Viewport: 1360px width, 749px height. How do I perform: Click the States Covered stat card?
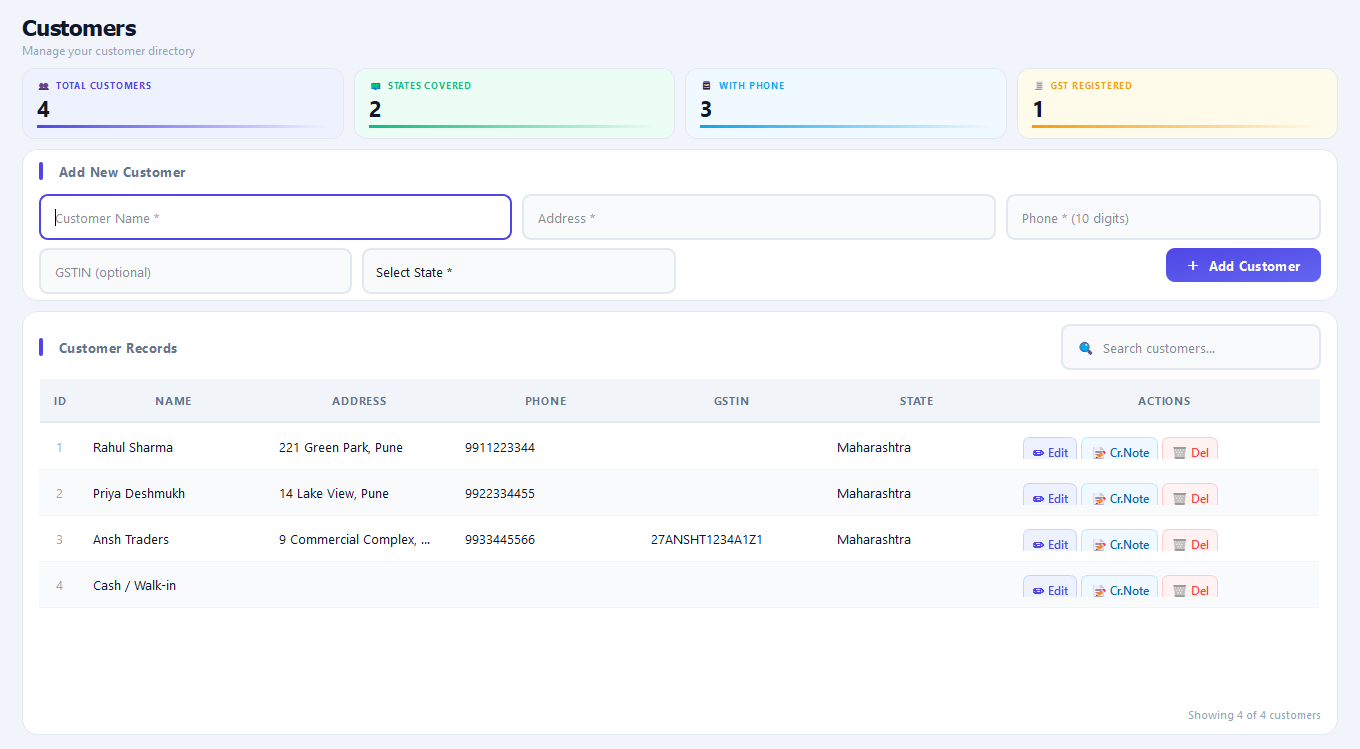coord(514,103)
